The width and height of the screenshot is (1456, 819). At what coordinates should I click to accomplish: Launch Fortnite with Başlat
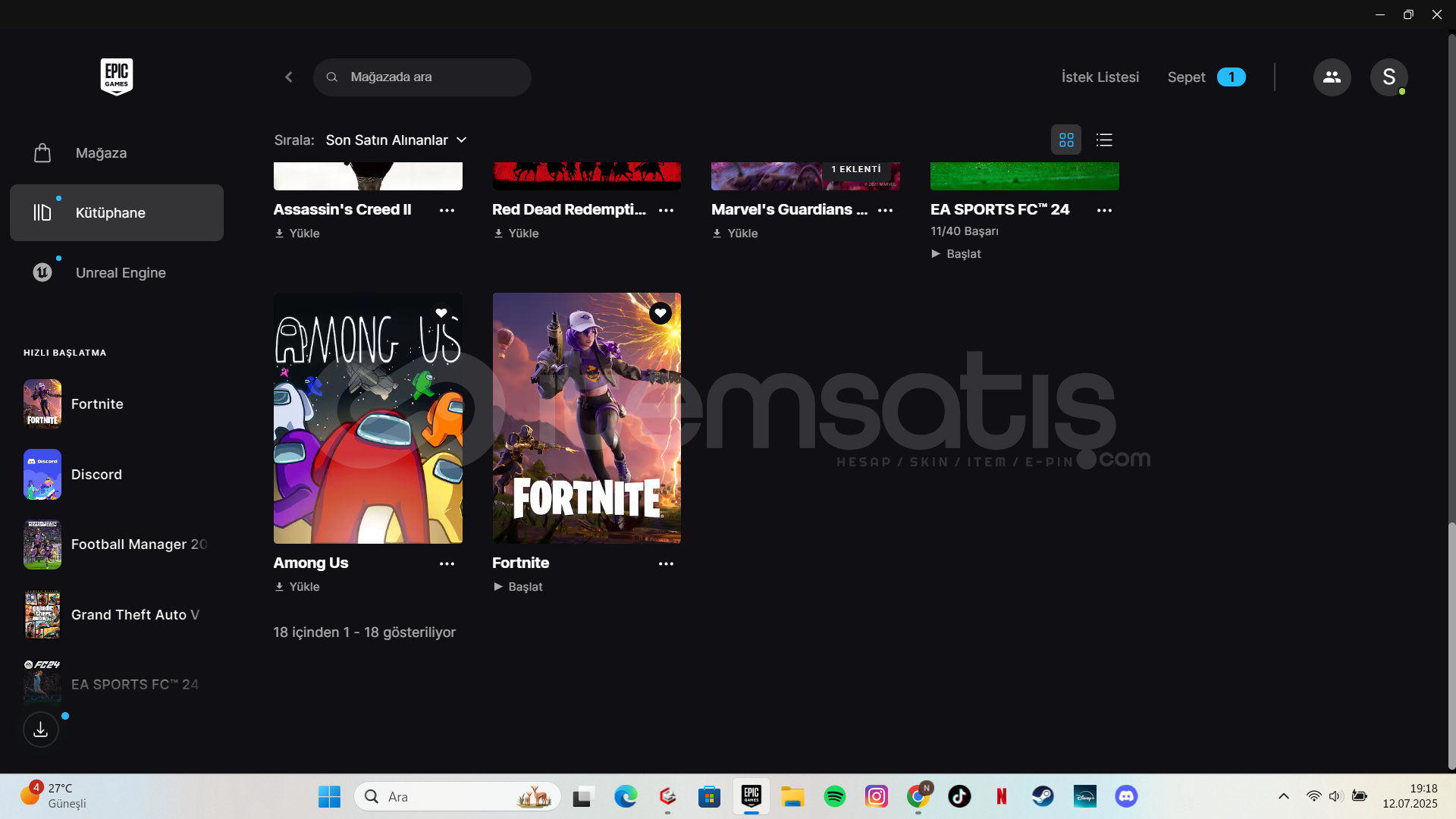tap(518, 587)
